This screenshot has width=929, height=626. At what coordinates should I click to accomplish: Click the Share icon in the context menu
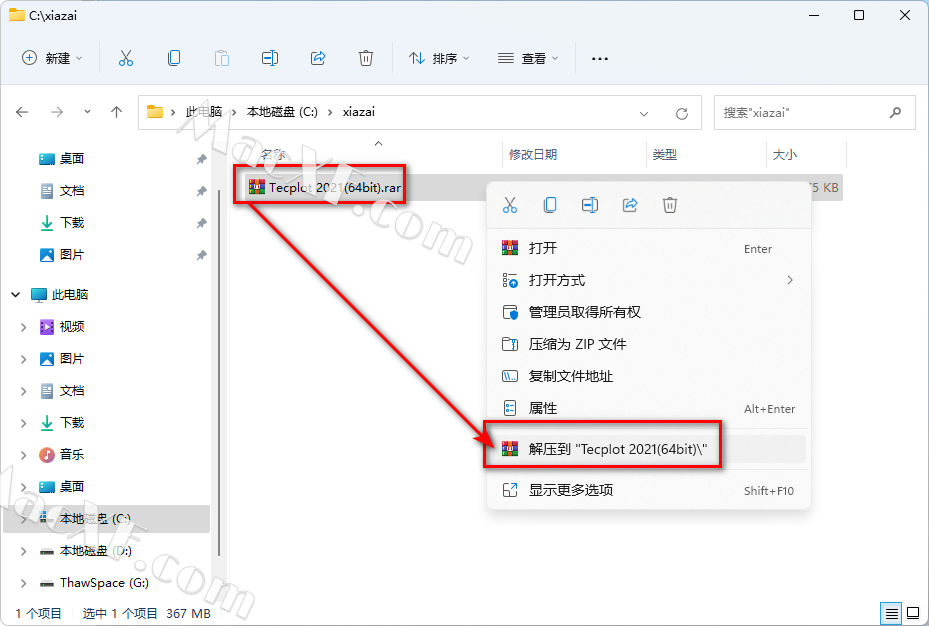(630, 205)
